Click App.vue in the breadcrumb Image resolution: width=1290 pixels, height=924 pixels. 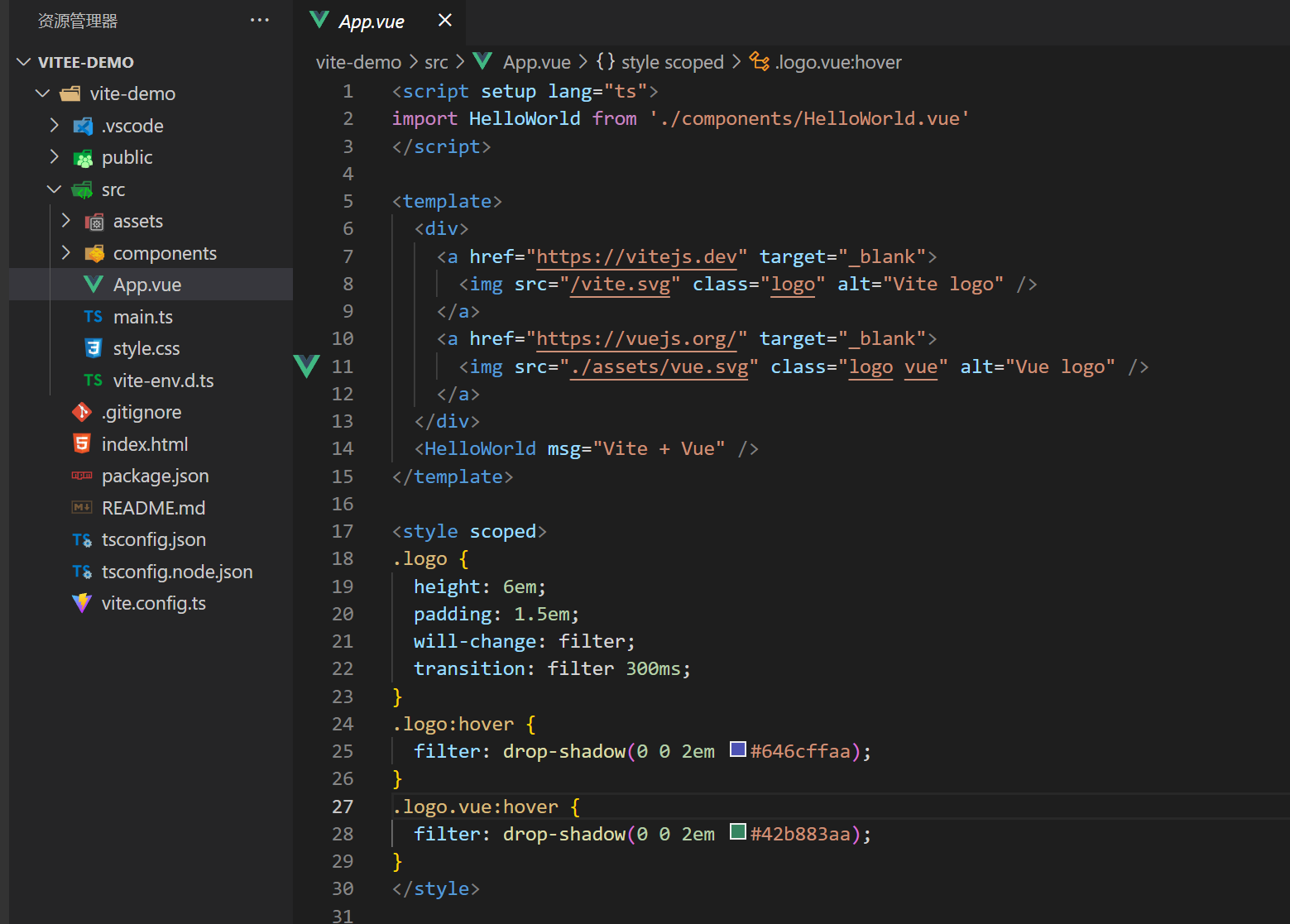coord(537,62)
